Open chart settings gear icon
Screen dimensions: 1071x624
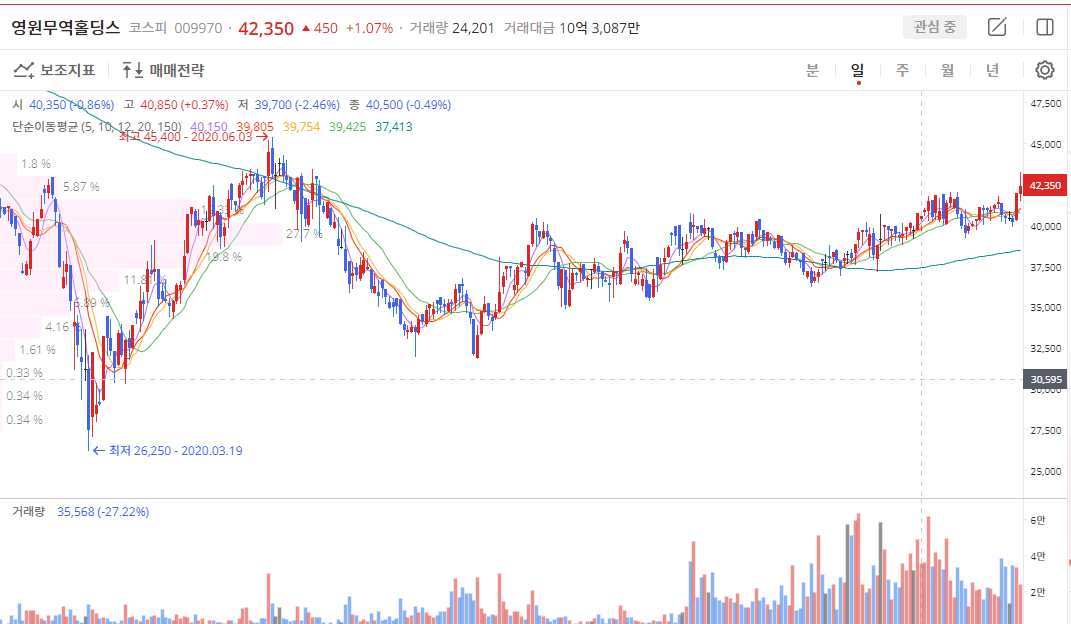click(x=1044, y=70)
